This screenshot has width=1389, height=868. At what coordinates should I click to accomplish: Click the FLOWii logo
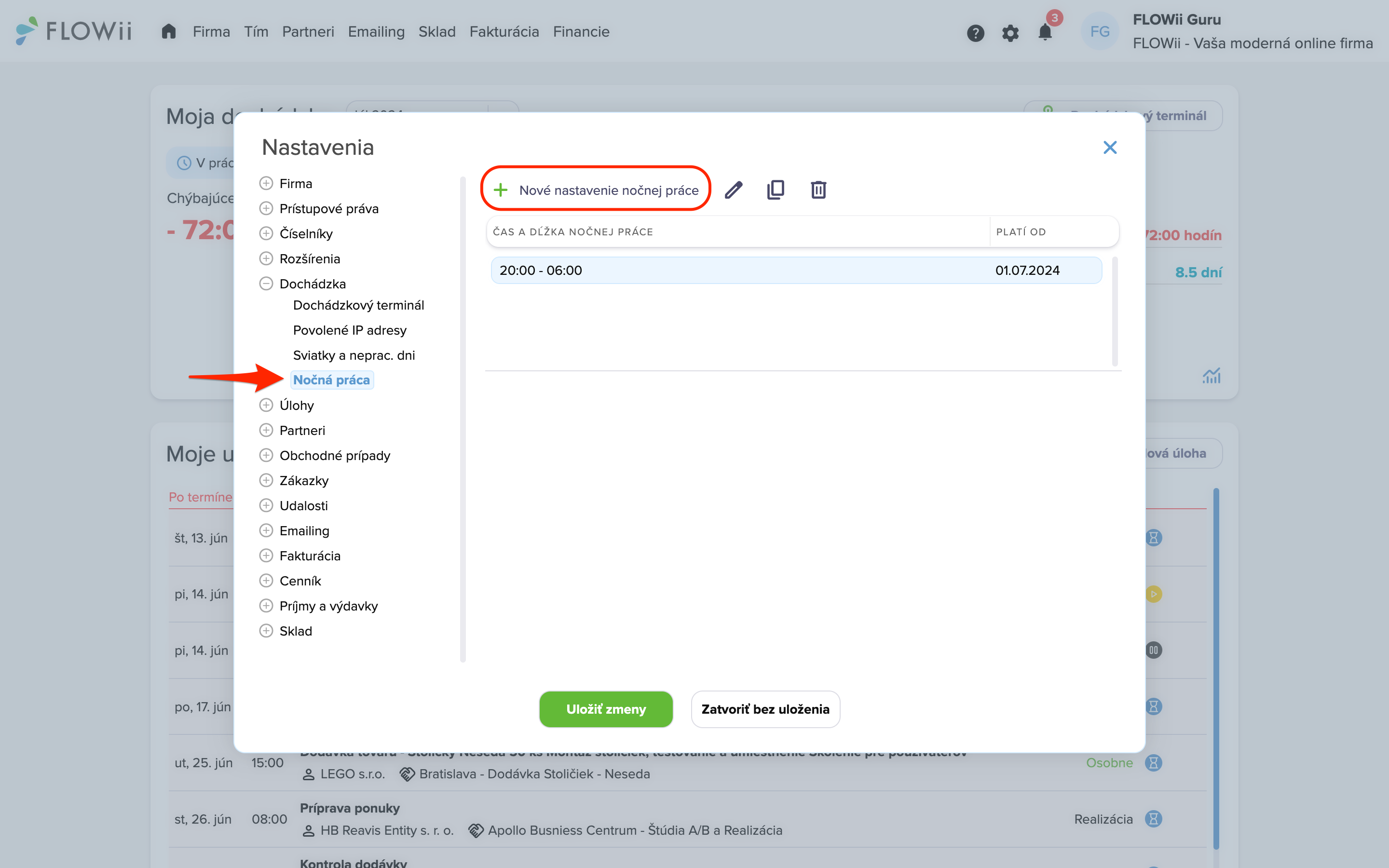pos(74,31)
